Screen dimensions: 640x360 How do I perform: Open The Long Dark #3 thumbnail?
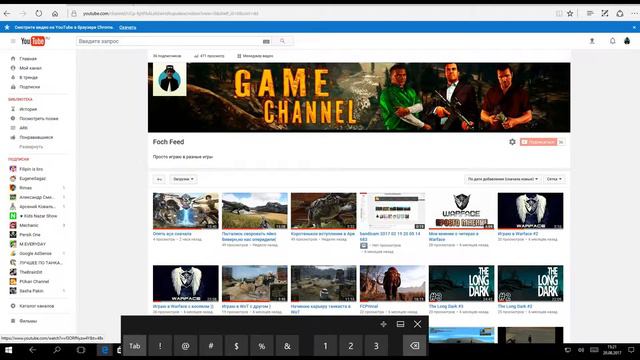[461, 284]
